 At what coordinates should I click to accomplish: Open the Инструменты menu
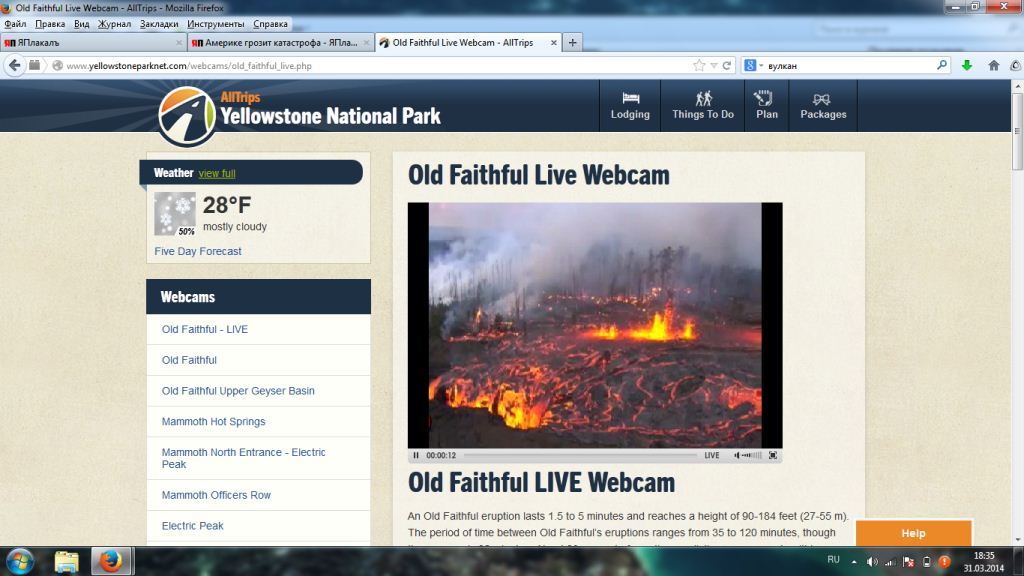(x=216, y=24)
